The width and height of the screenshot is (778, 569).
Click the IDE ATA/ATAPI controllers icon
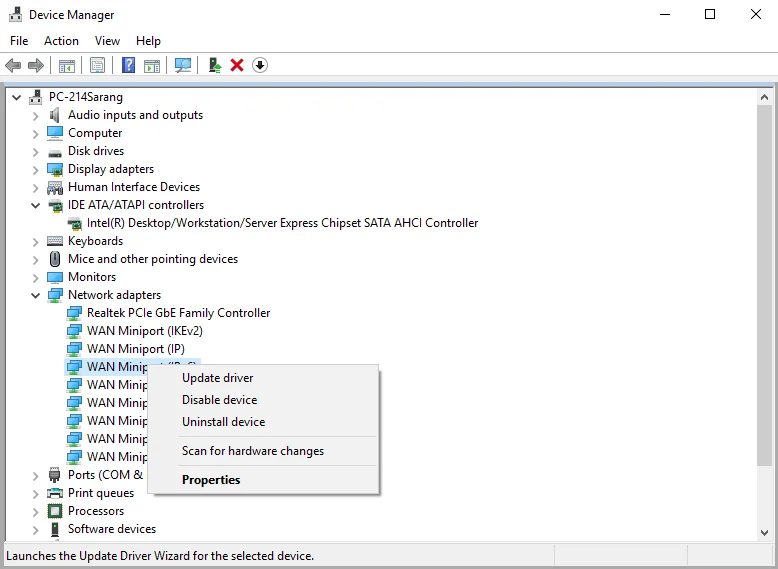click(x=55, y=205)
